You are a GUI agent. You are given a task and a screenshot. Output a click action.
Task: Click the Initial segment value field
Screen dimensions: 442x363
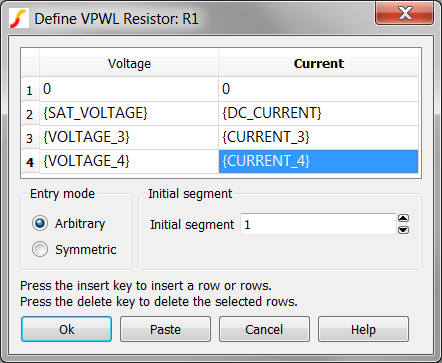pos(318,224)
